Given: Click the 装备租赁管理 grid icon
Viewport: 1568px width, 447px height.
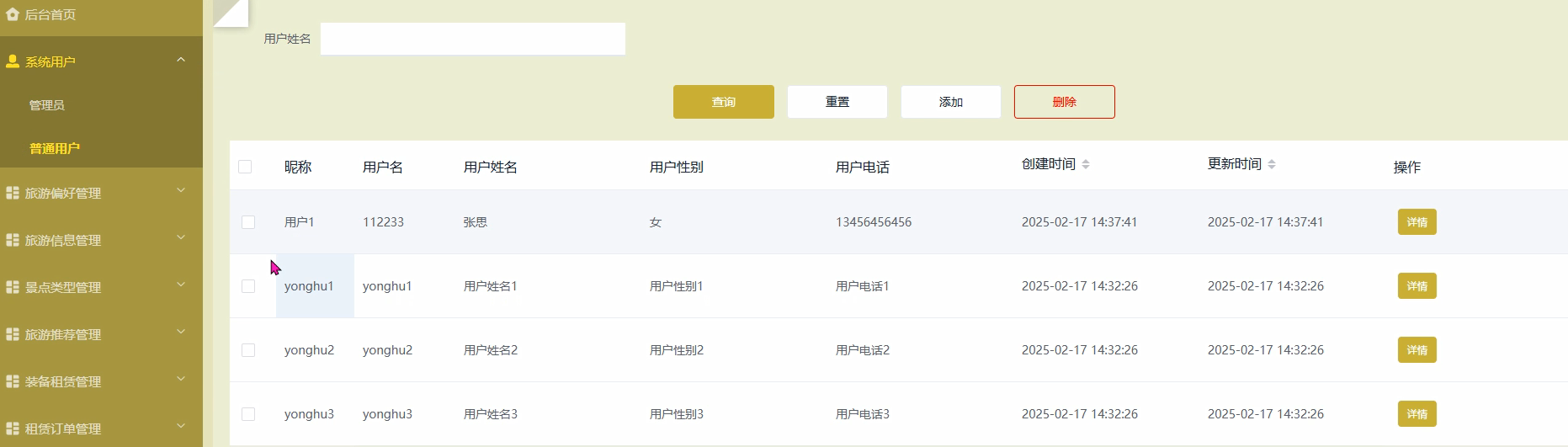Looking at the screenshot, I should [12, 381].
